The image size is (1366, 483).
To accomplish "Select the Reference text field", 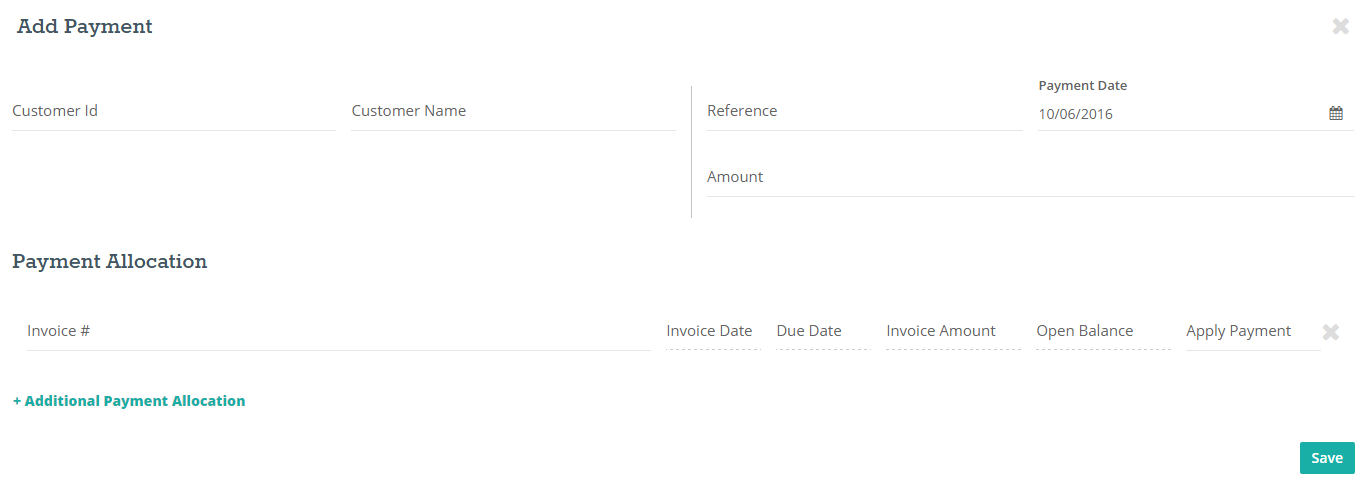I will tap(865, 111).
